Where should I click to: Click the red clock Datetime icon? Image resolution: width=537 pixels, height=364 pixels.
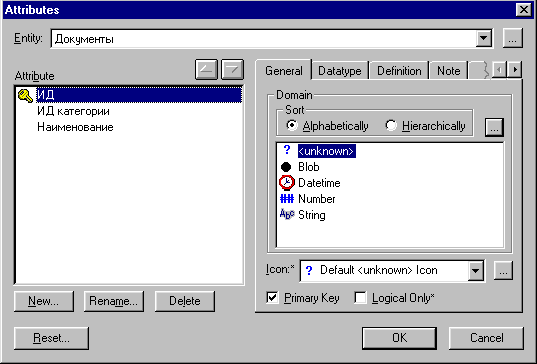tap(287, 183)
